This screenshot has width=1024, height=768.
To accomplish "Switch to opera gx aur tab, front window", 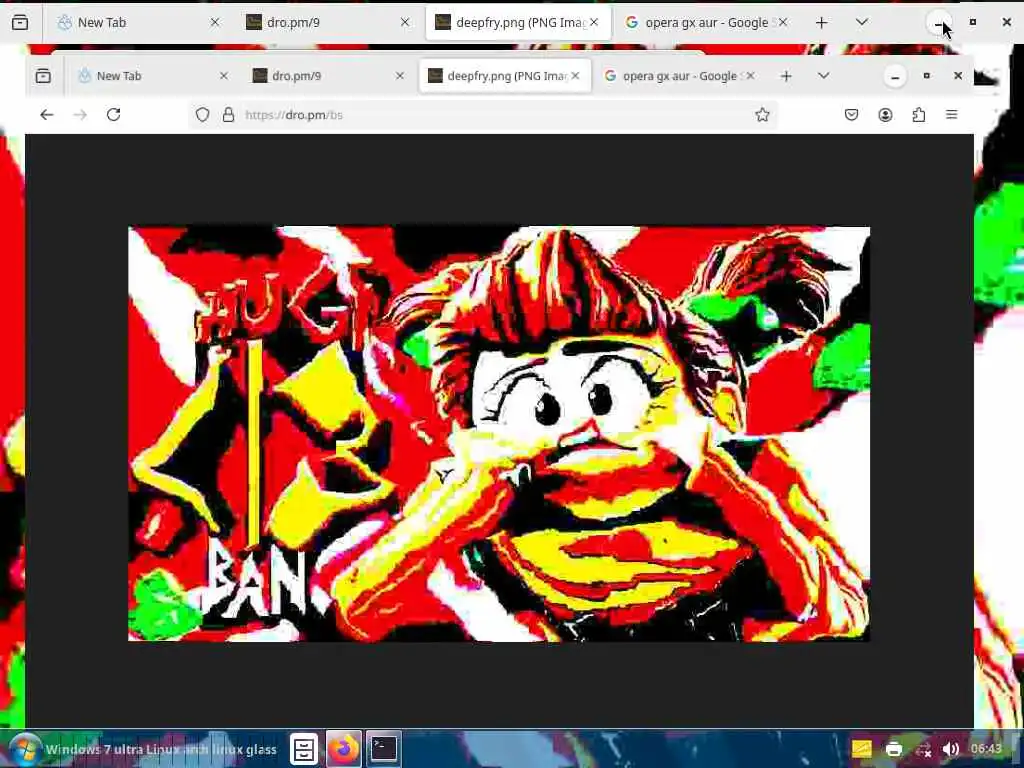I will pos(679,76).
